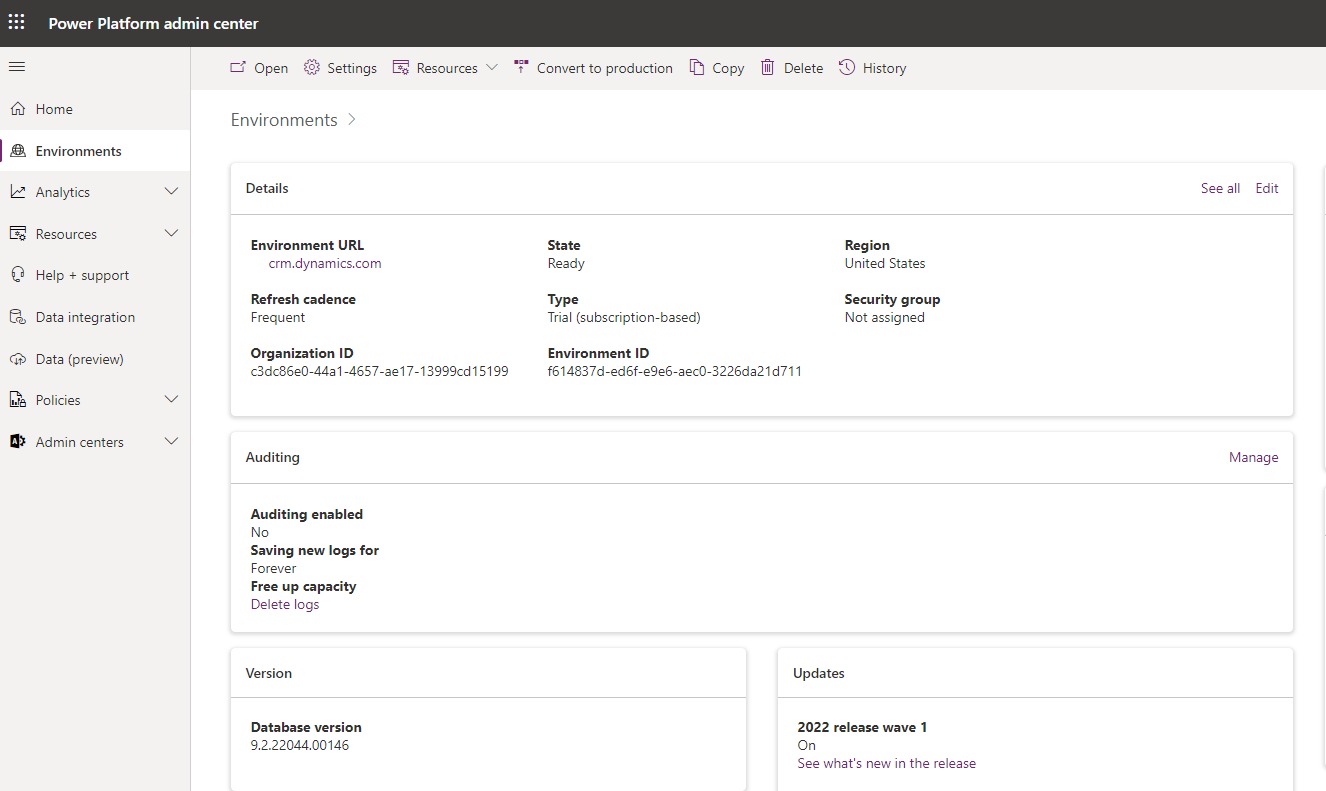Copy the environment using Copy icon
Viewport: 1326px width, 791px height.
(x=697, y=68)
